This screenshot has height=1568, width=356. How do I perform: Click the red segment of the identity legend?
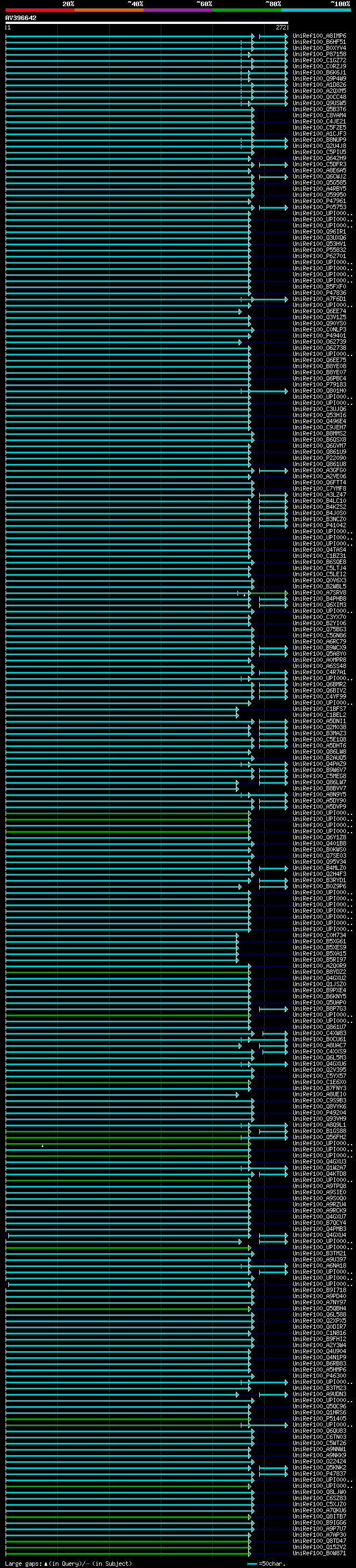click(40, 11)
